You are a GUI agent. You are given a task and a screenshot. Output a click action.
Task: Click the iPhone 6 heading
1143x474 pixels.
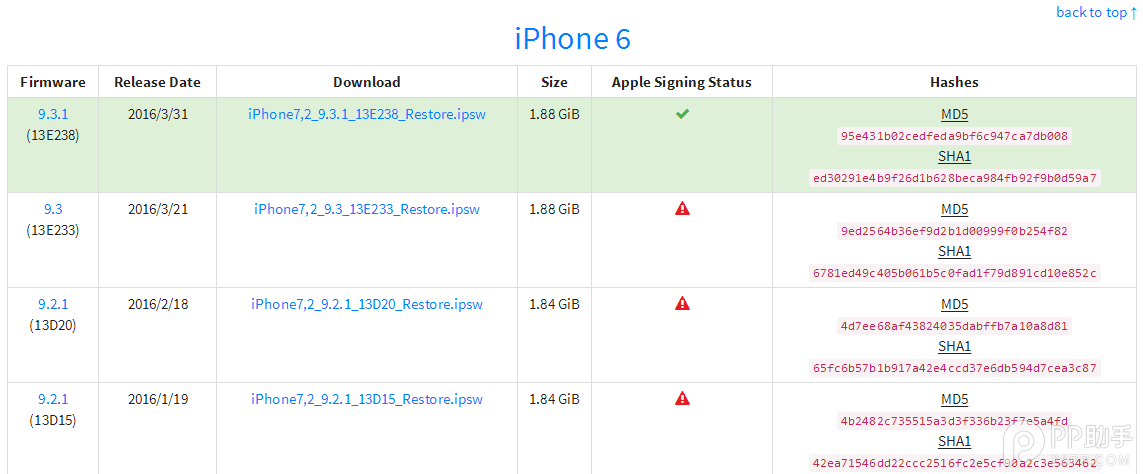pos(572,39)
